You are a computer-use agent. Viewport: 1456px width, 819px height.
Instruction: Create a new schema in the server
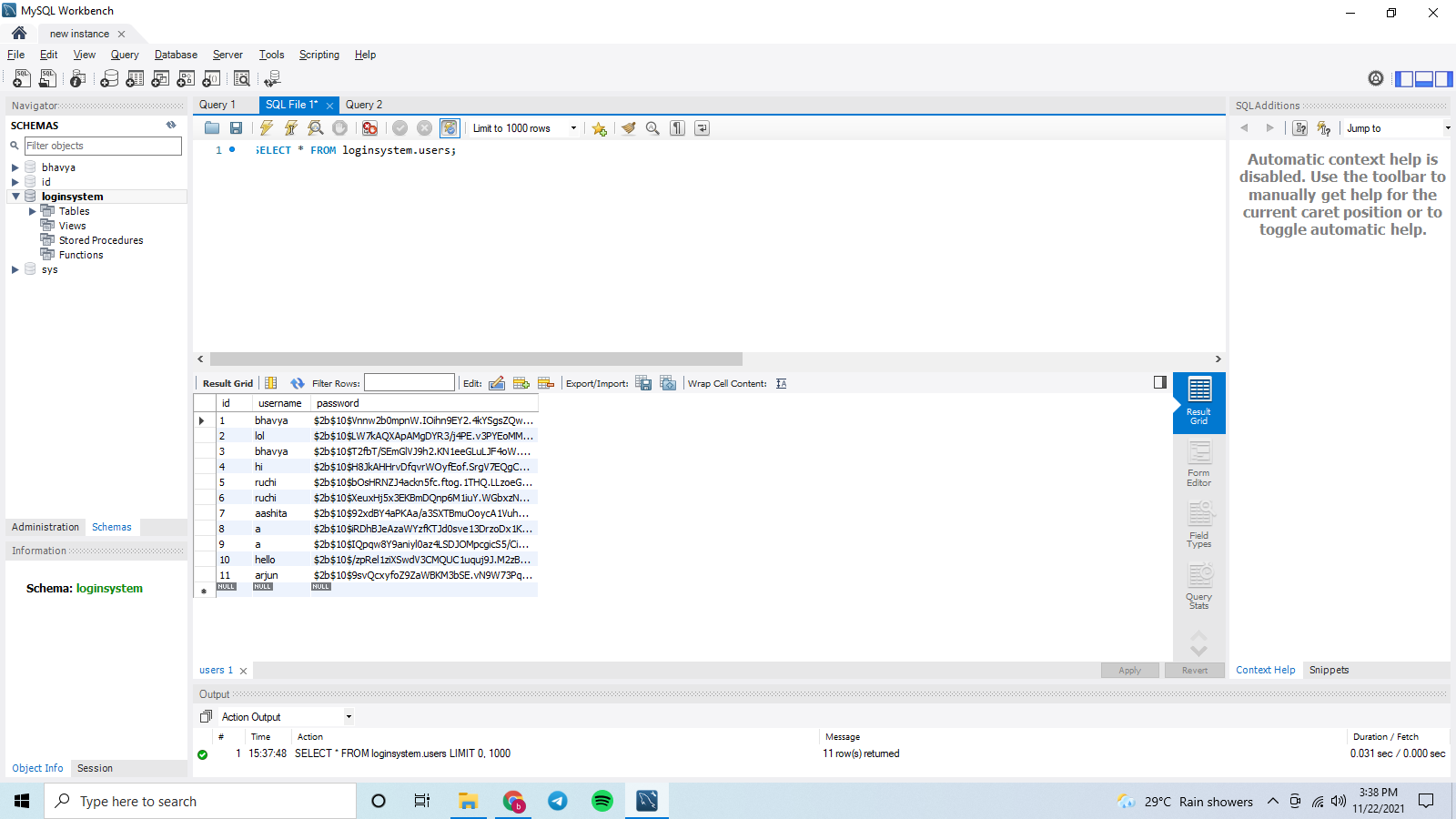pyautogui.click(x=109, y=78)
